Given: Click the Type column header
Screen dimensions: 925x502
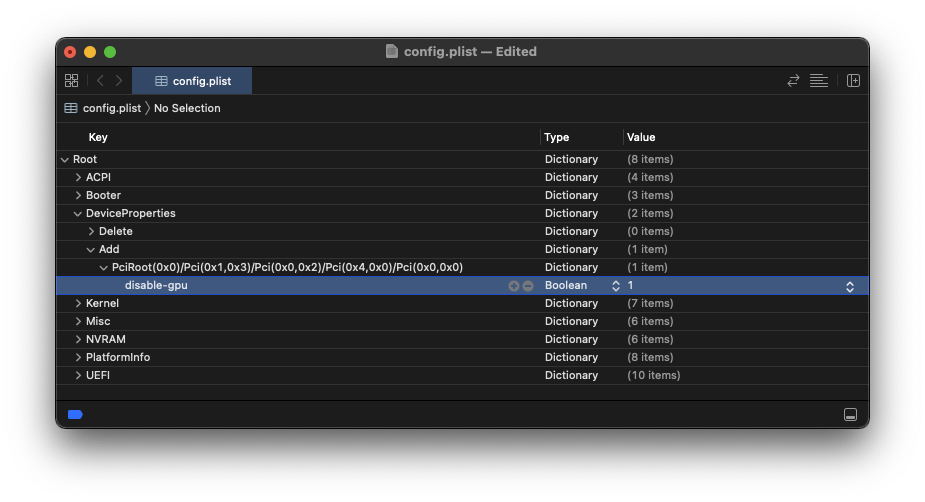Looking at the screenshot, I should 557,137.
